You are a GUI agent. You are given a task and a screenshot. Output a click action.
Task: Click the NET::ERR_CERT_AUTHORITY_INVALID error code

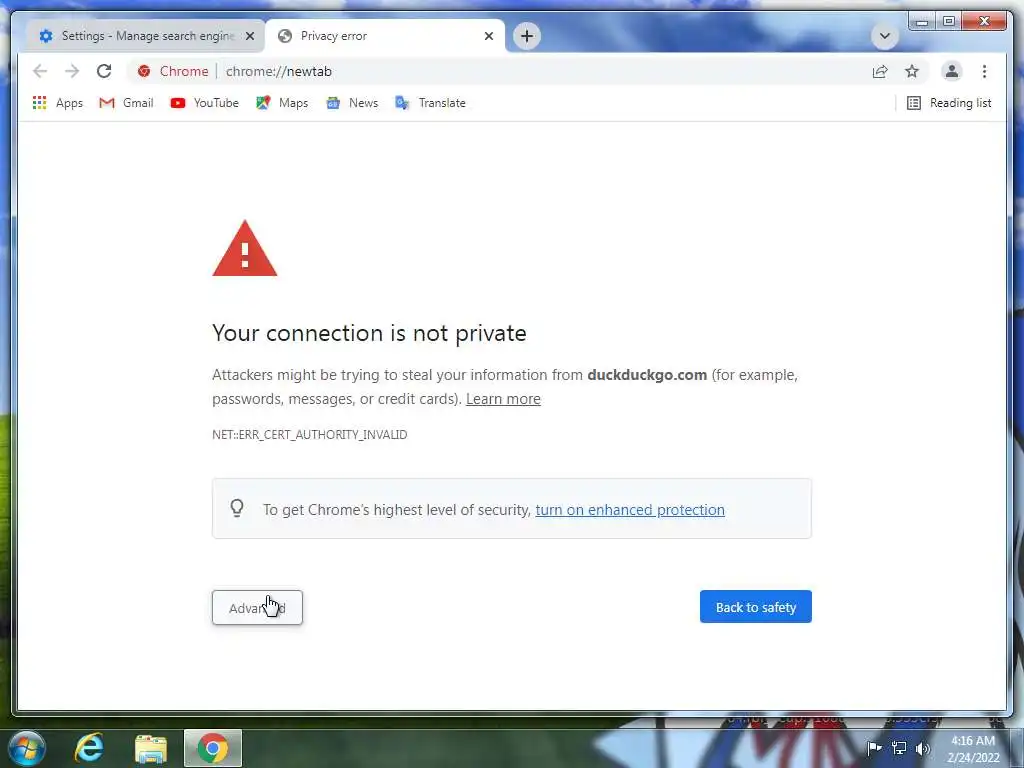click(x=310, y=435)
